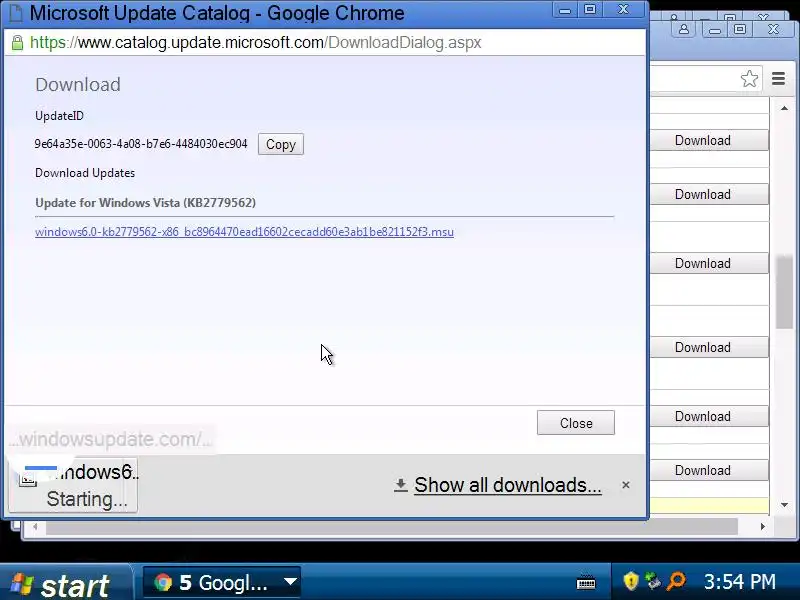Open Chrome hamburger menu in background window
Screen dimensions: 800x600
pyautogui.click(x=779, y=79)
